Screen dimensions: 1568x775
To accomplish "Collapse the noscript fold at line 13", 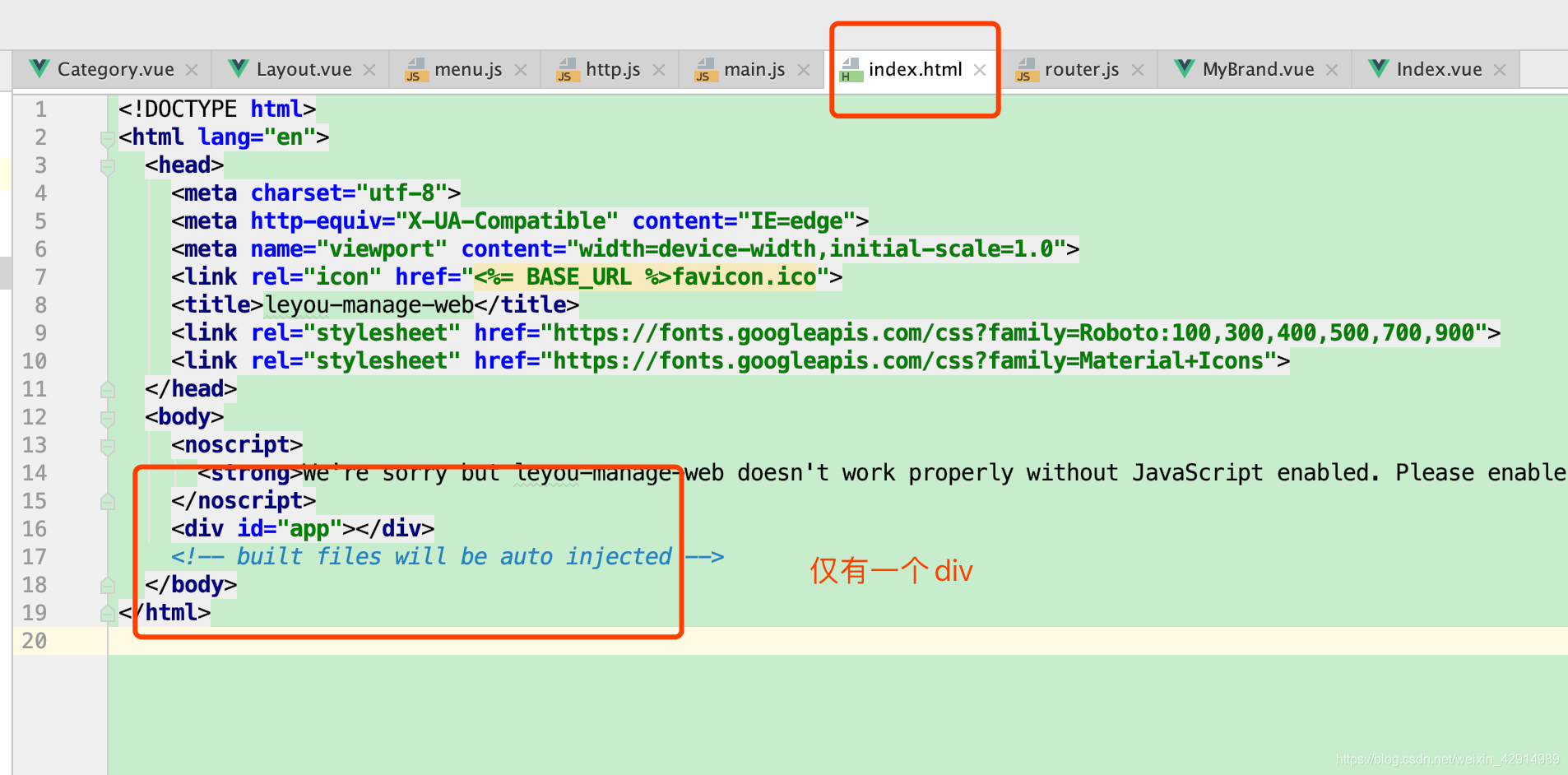I will coord(107,446).
